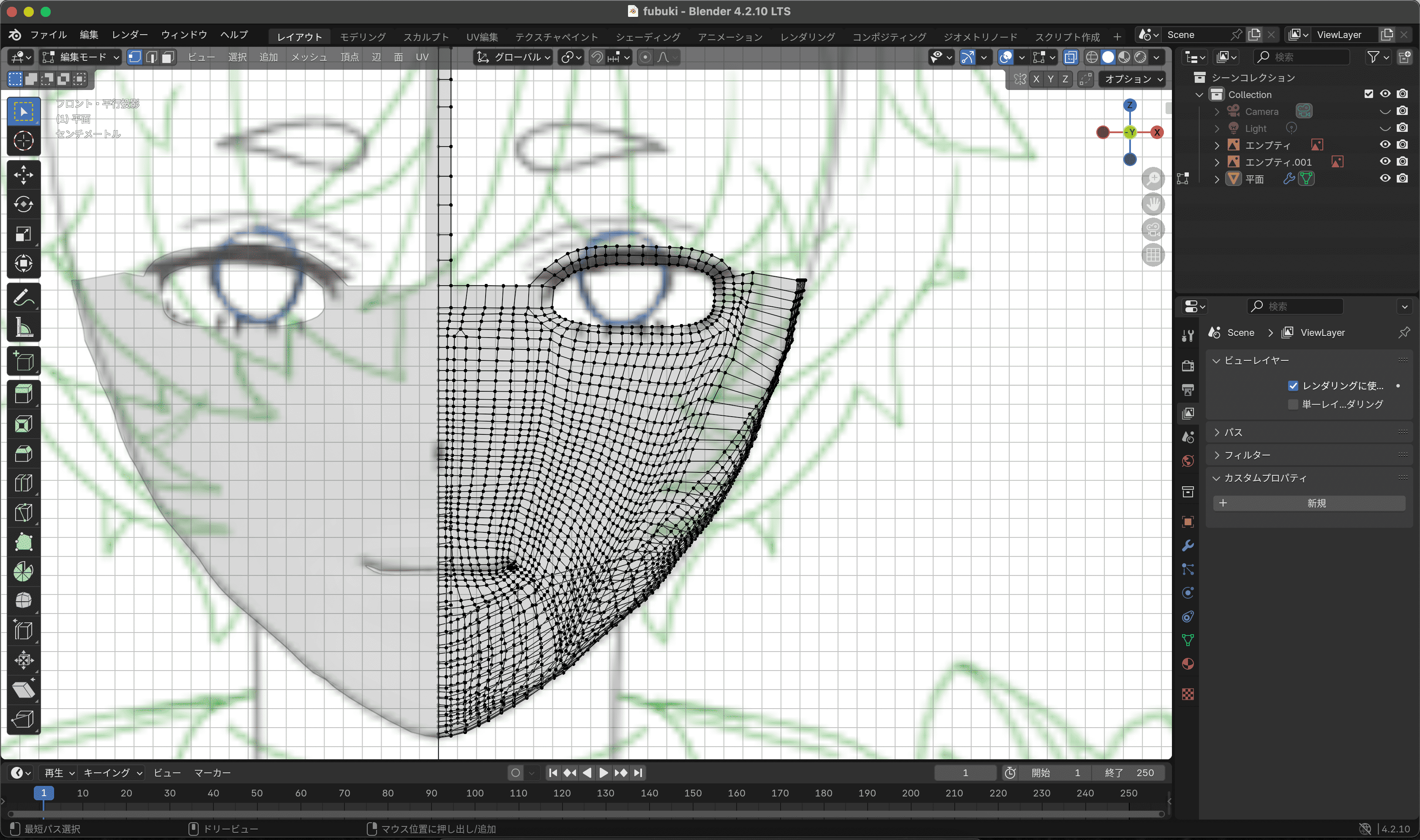Hide エンプティ.001 in viewport

pyautogui.click(x=1384, y=162)
